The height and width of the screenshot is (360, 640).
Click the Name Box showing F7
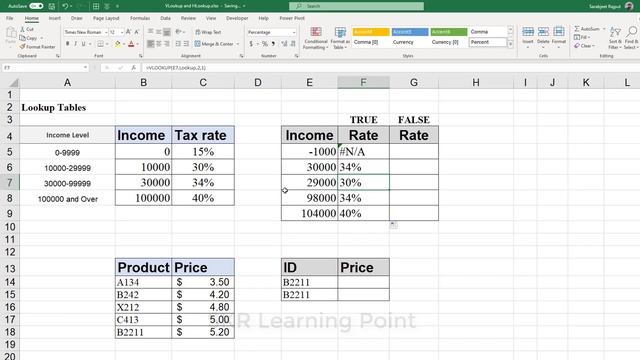(x=45, y=68)
